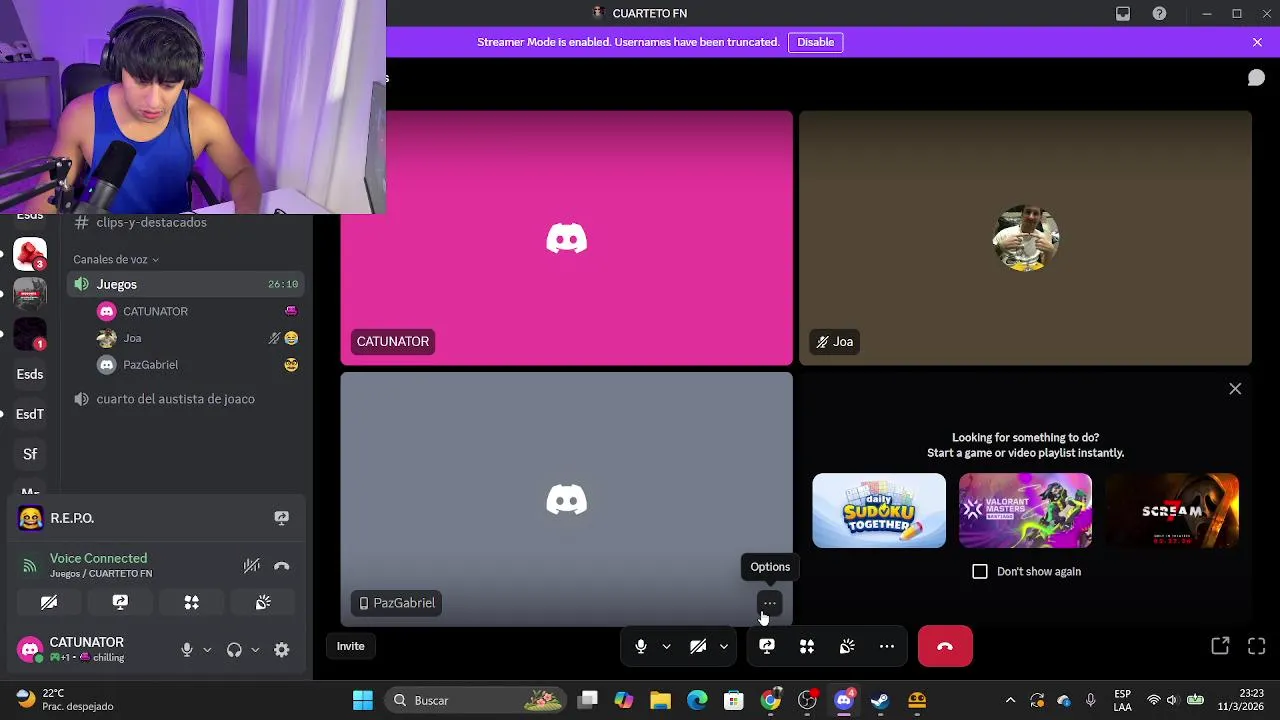Image resolution: width=1280 pixels, height=720 pixels.
Task: Mute microphone in the call control bar
Action: coord(641,646)
